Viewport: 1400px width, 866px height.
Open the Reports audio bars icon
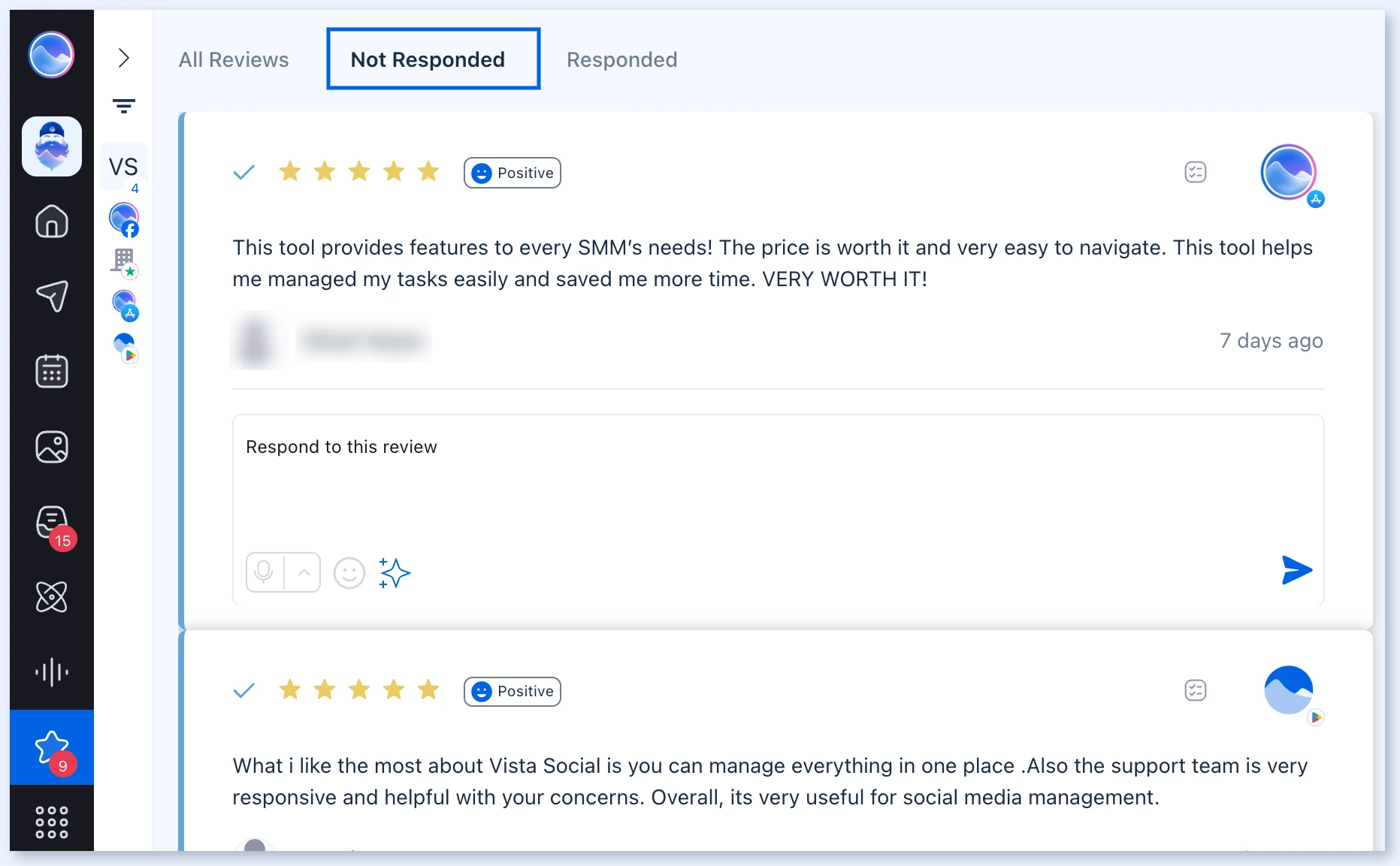pyautogui.click(x=52, y=672)
